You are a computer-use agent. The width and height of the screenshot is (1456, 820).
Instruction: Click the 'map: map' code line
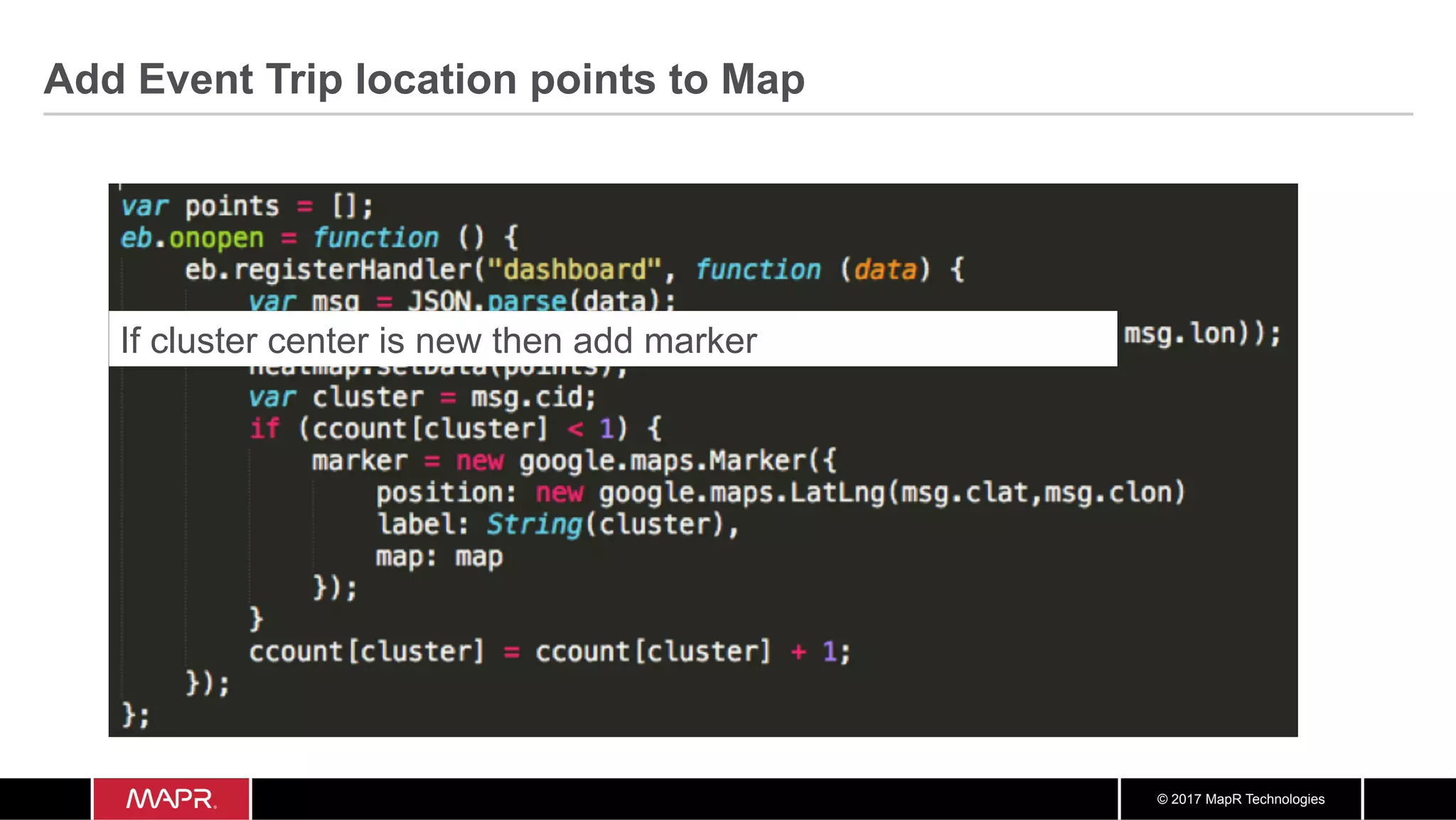(439, 557)
